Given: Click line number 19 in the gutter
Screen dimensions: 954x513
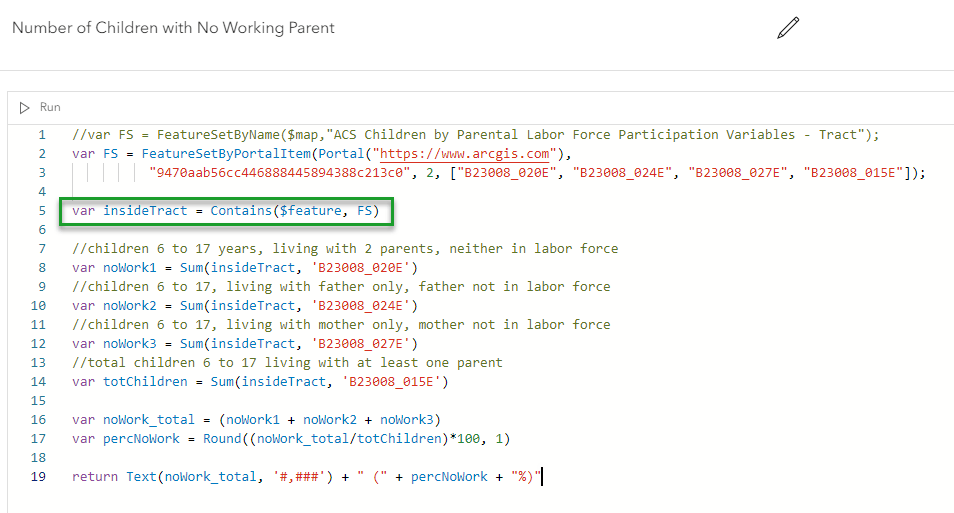Looking at the screenshot, I should tap(38, 476).
